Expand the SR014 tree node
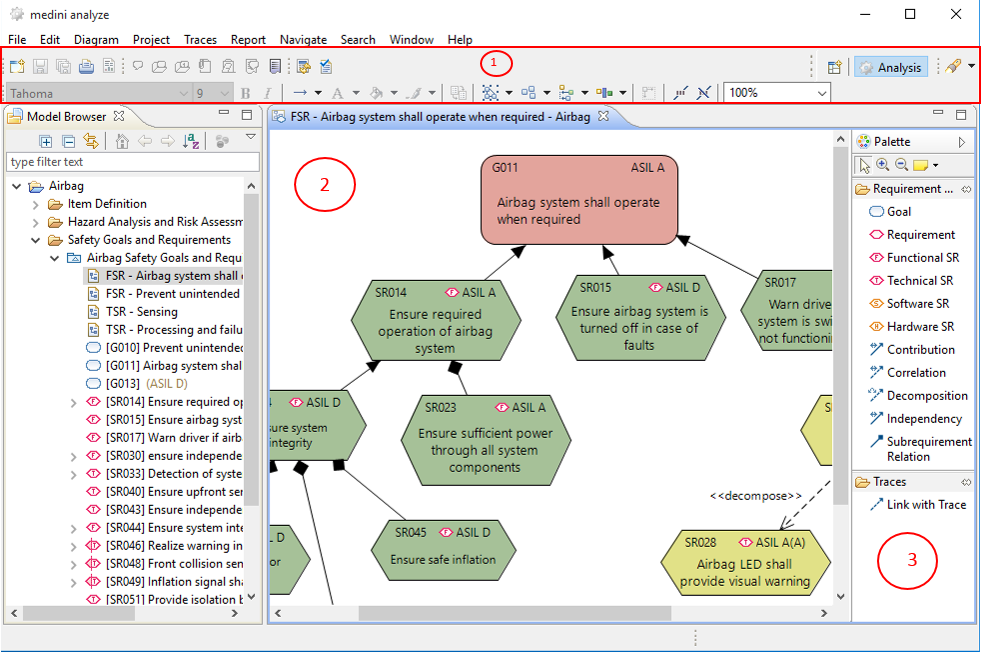981x652 pixels. click(x=74, y=402)
